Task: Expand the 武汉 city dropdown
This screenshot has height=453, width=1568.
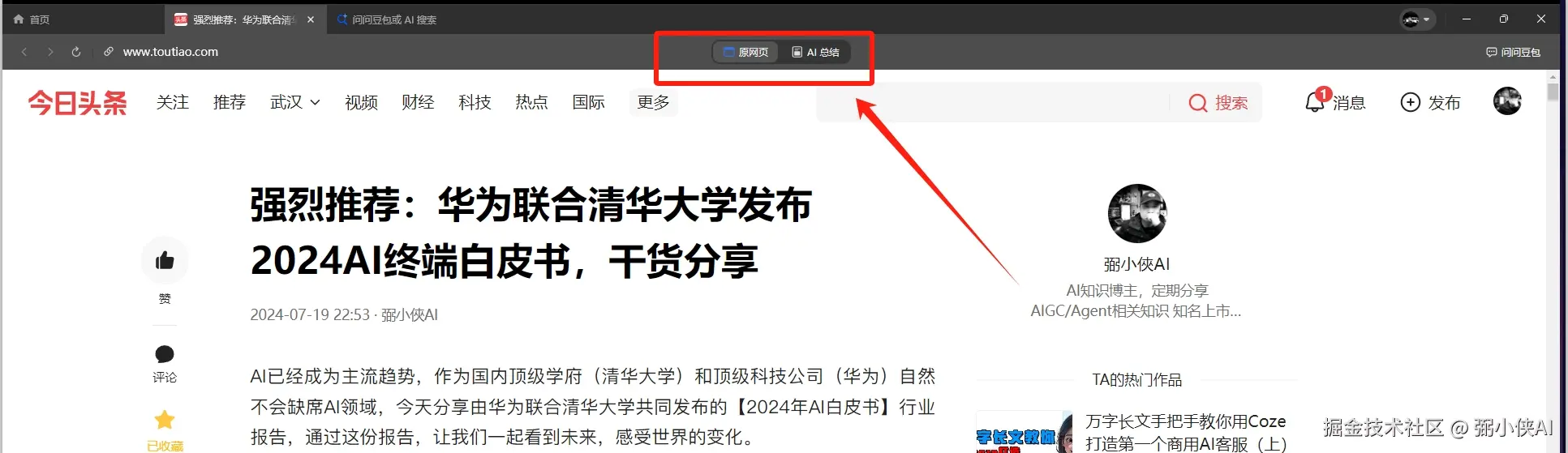Action: (x=295, y=102)
